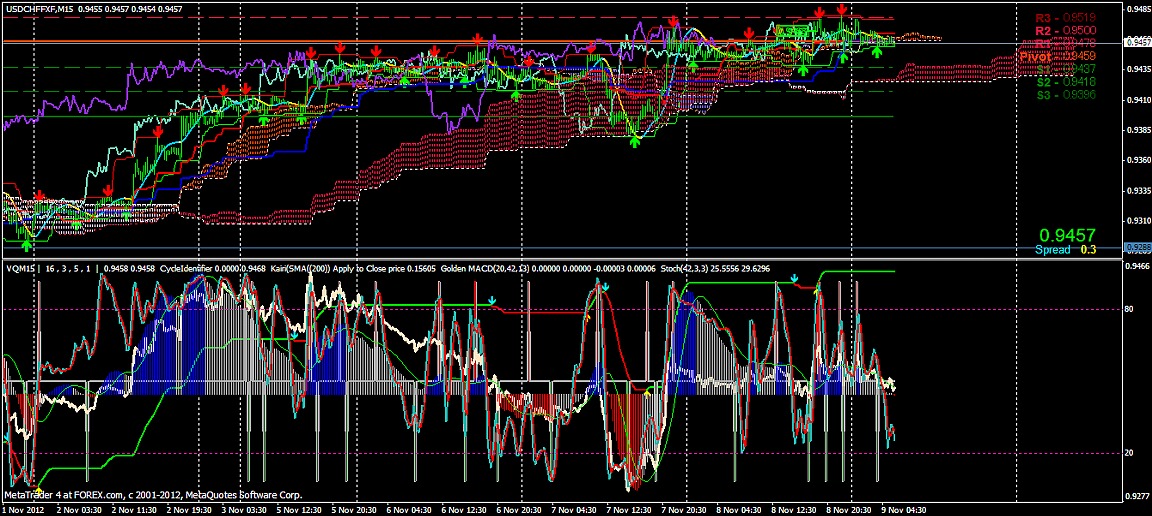Image resolution: width=1152 pixels, height=516 pixels.
Task: Select the R2 resistance level label
Action: pos(1064,31)
